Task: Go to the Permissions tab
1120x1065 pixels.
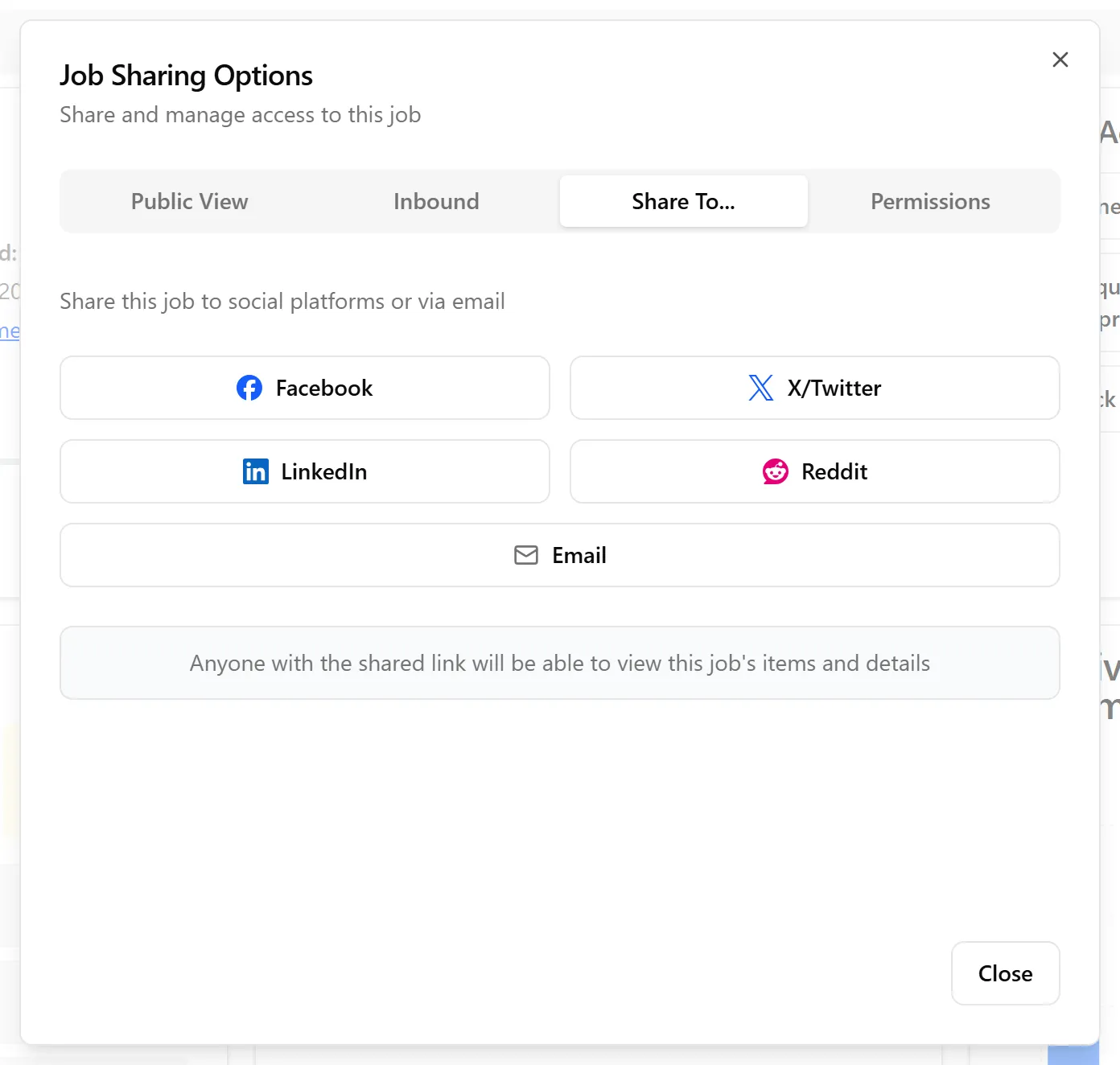Action: click(931, 201)
